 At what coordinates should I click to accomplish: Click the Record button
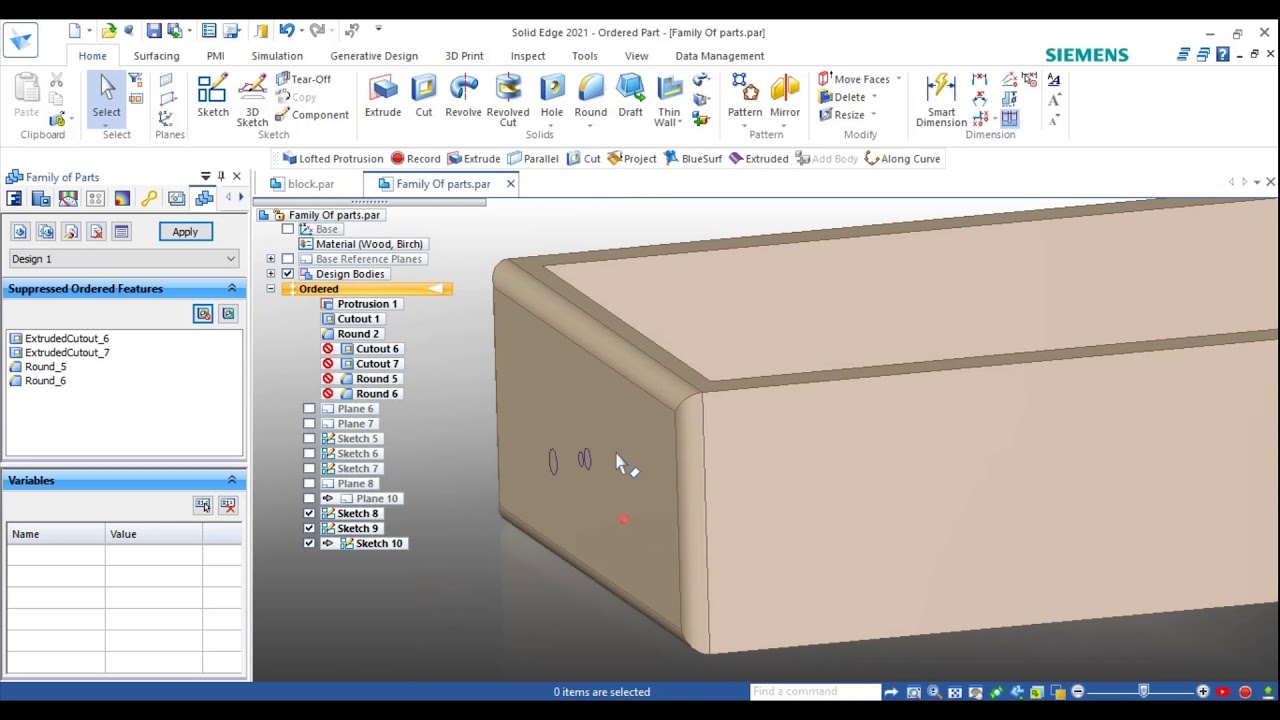(x=416, y=158)
